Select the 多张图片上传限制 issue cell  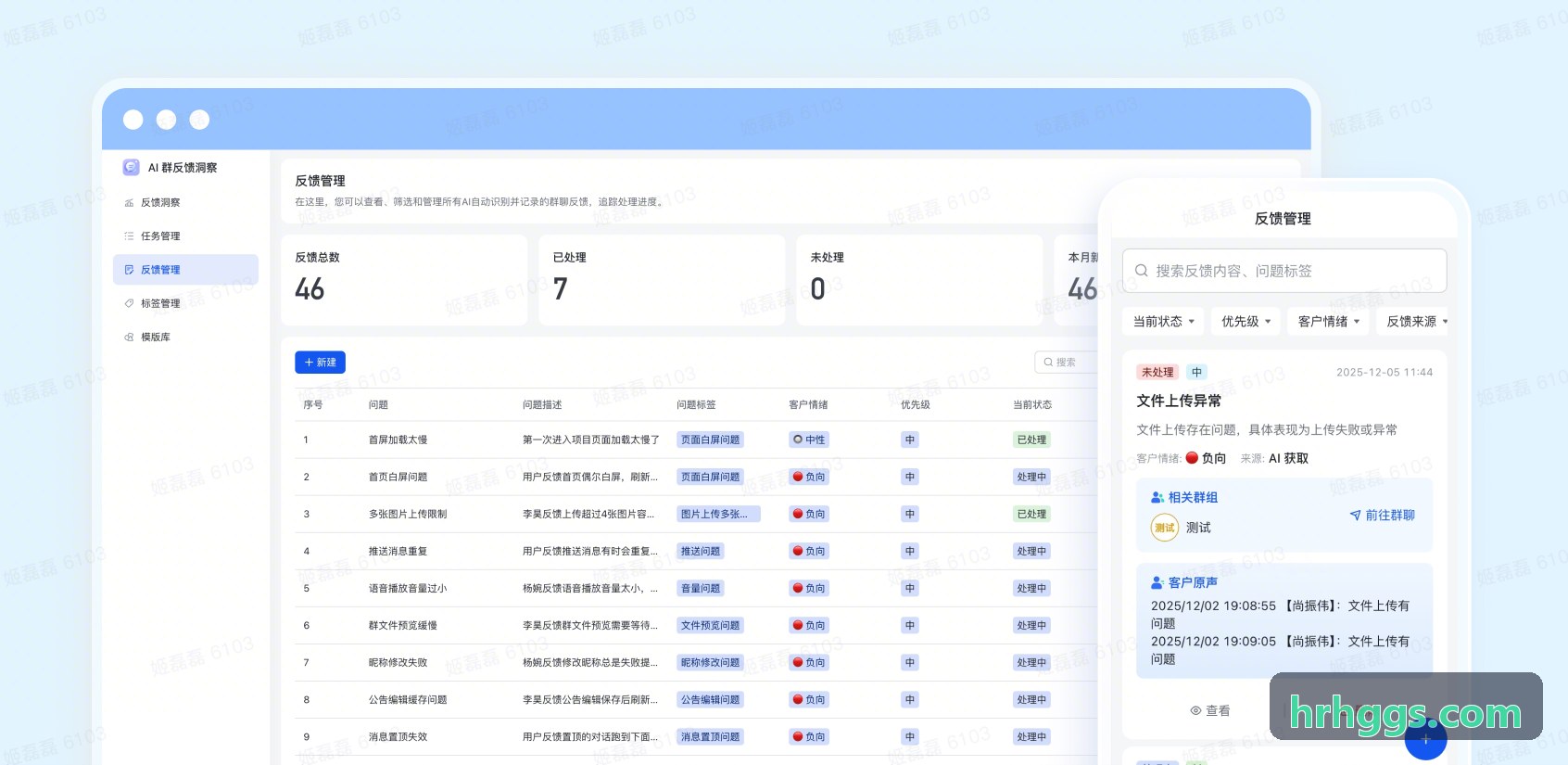[x=408, y=514]
